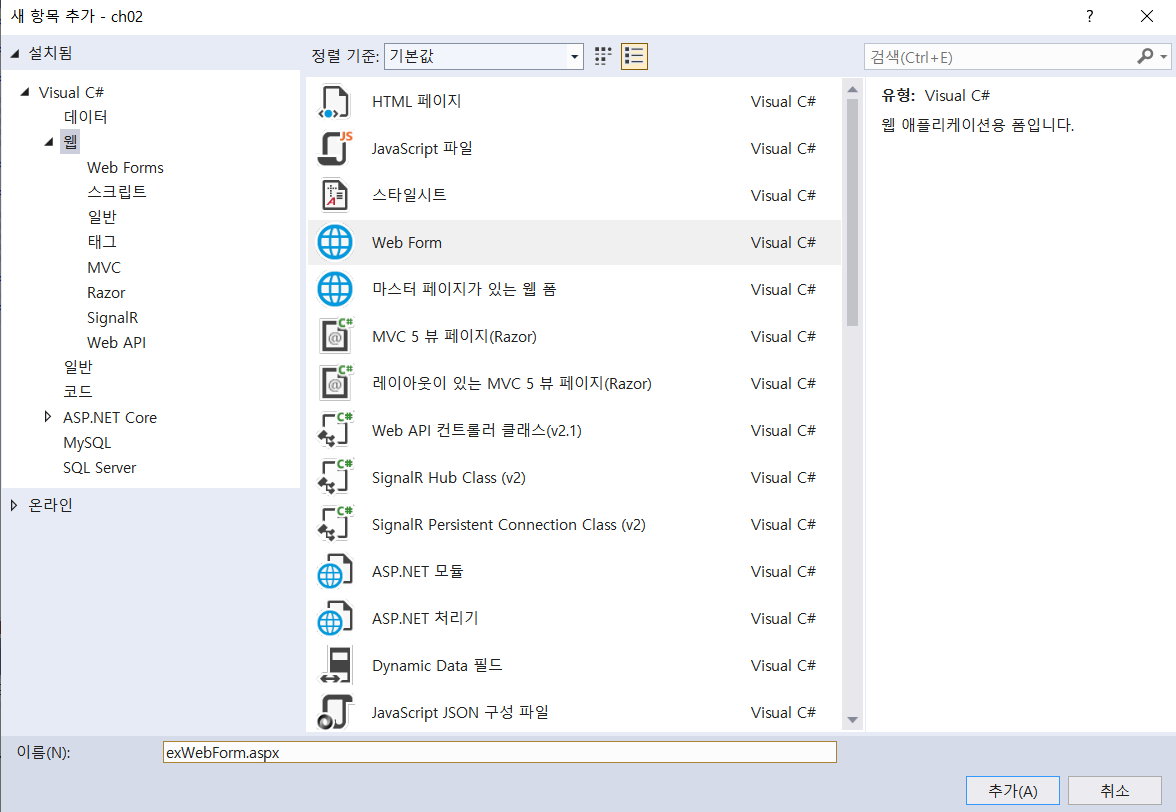This screenshot has width=1176, height=812.
Task: Click the 추가(A) button
Action: click(x=1012, y=790)
